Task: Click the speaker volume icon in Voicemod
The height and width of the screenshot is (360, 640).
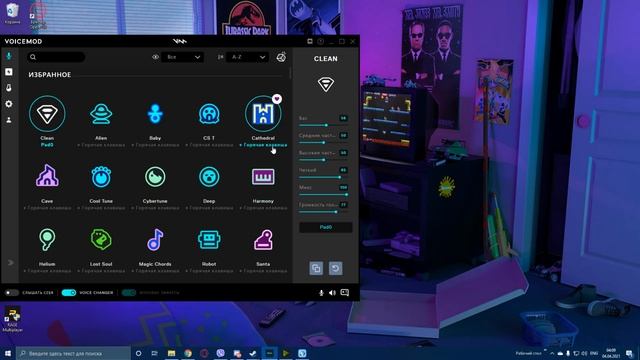Action: [x=332, y=293]
